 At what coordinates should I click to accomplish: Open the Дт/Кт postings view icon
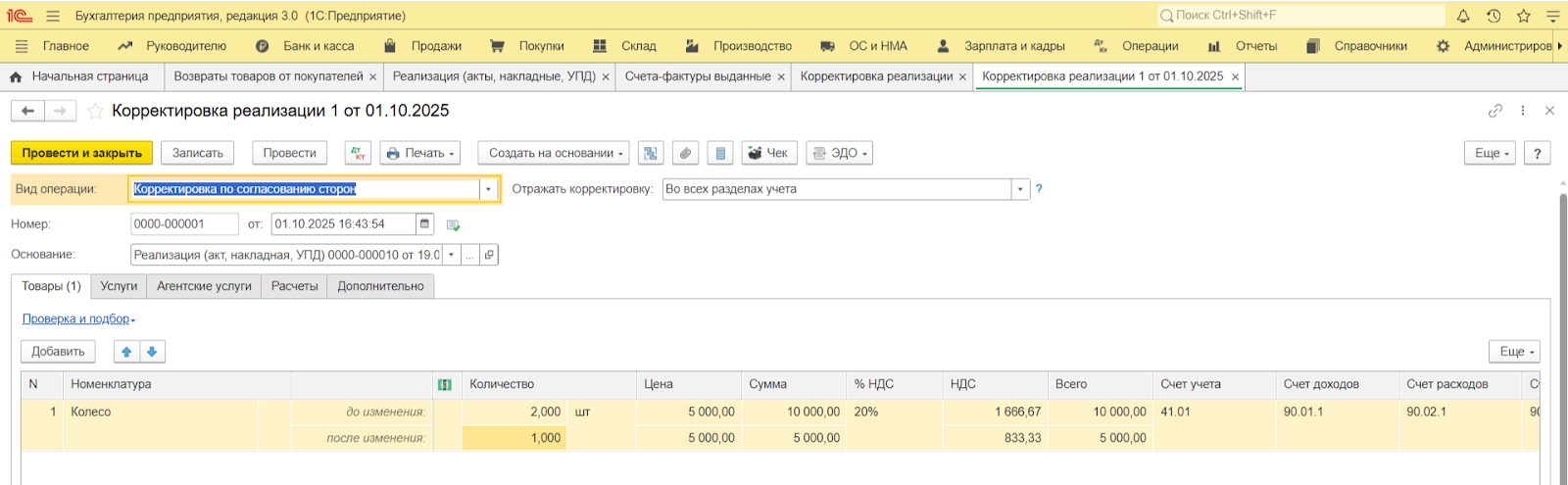point(358,153)
